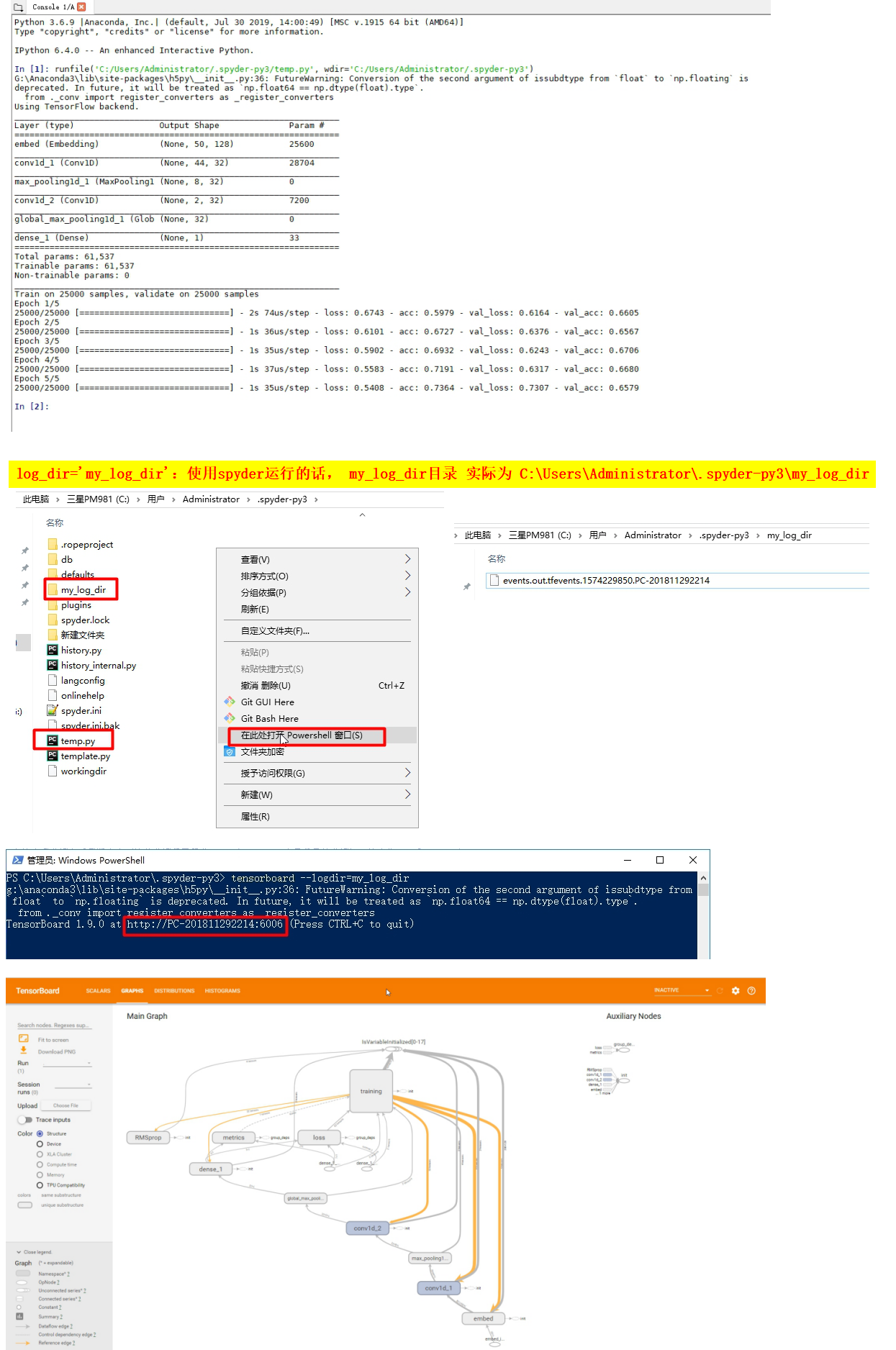Click the conv1d_2 graph node

[368, 1228]
